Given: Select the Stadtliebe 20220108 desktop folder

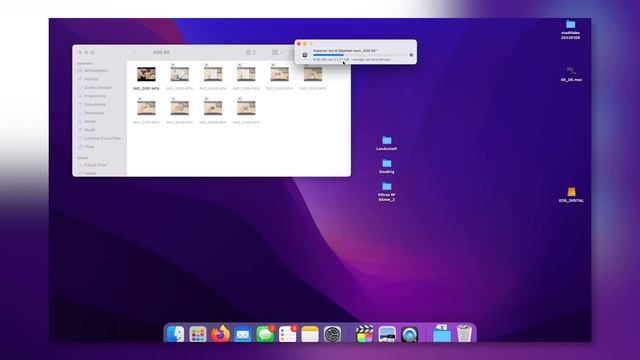Looking at the screenshot, I should pyautogui.click(x=570, y=30).
